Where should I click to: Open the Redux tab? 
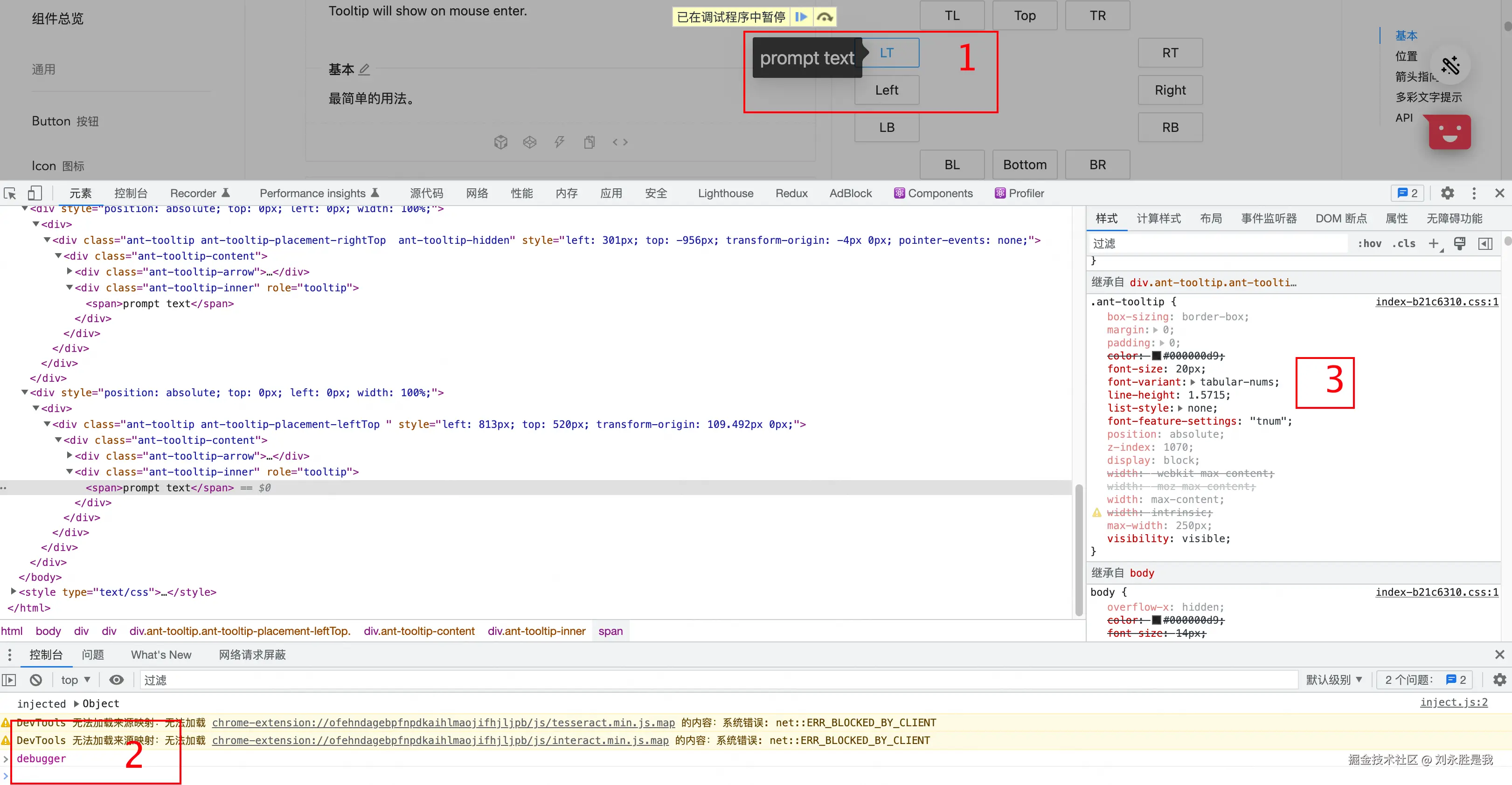pos(791,193)
